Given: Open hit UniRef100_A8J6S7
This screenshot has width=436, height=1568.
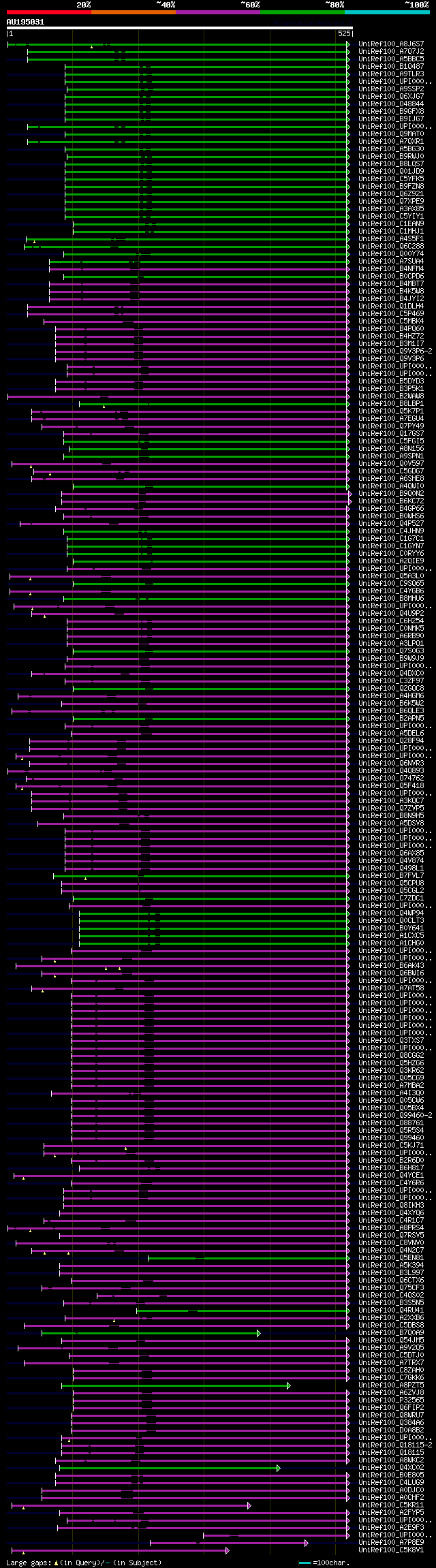Looking at the screenshot, I should [391, 44].
